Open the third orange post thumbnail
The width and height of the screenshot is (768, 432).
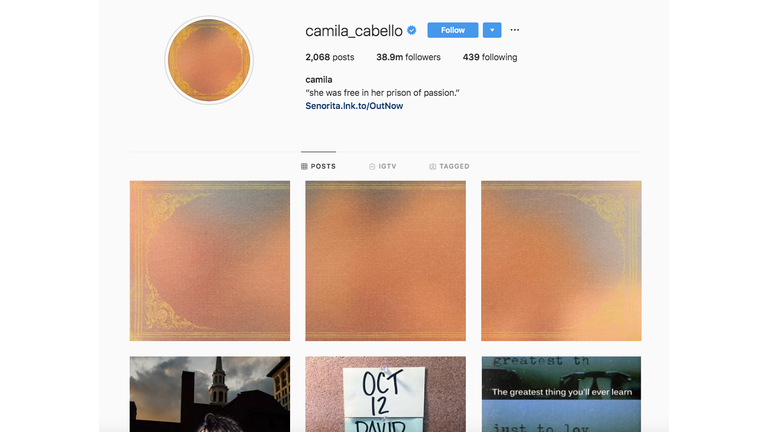point(561,261)
